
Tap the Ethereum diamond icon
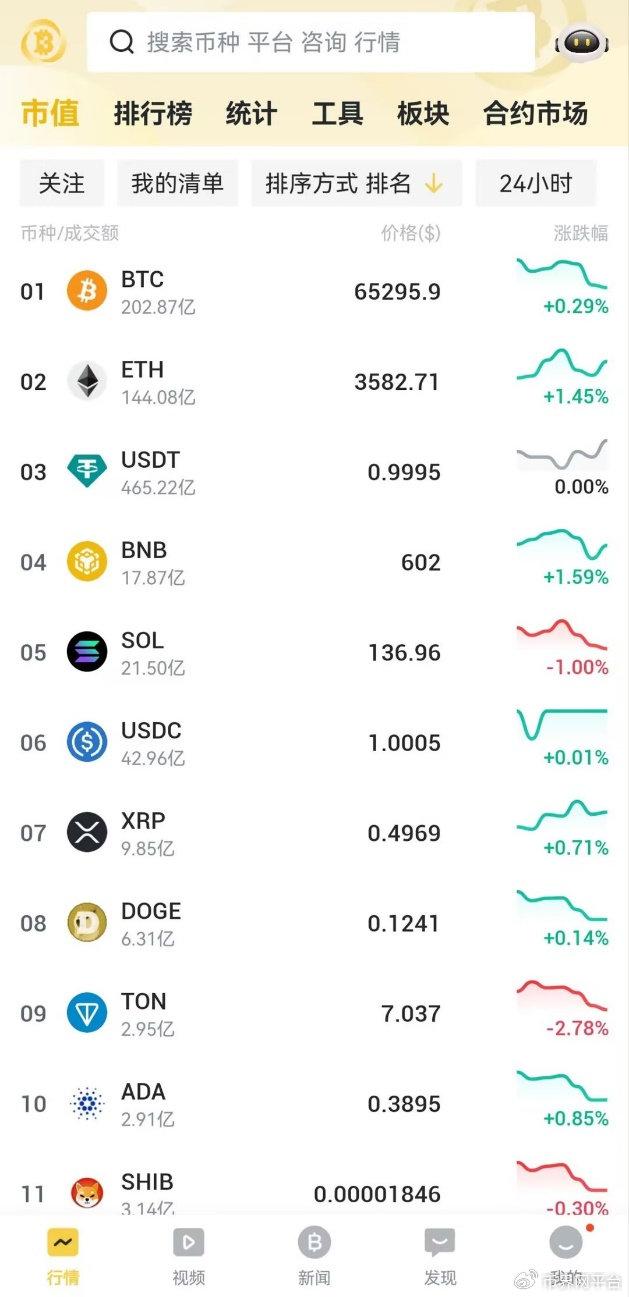point(87,382)
